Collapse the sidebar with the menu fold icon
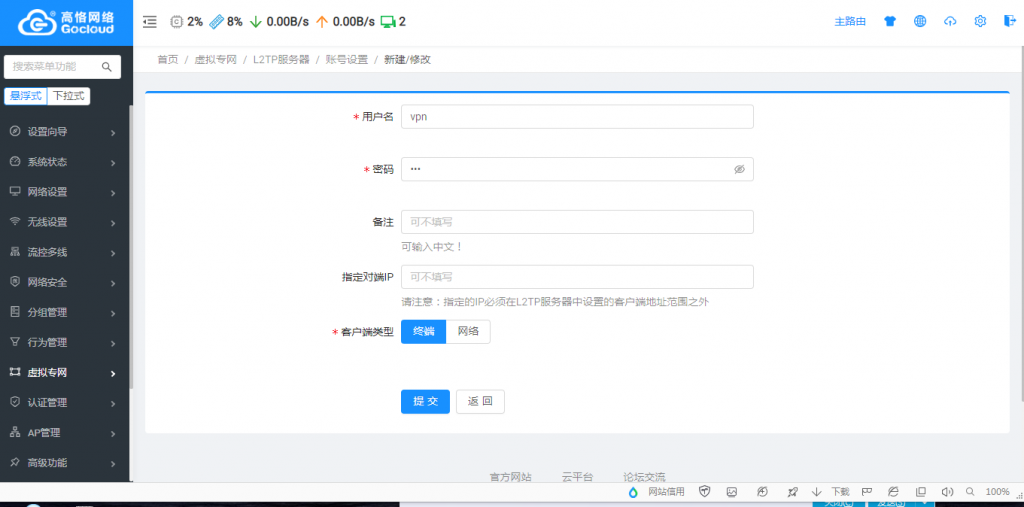This screenshot has width=1024, height=507. coord(150,22)
